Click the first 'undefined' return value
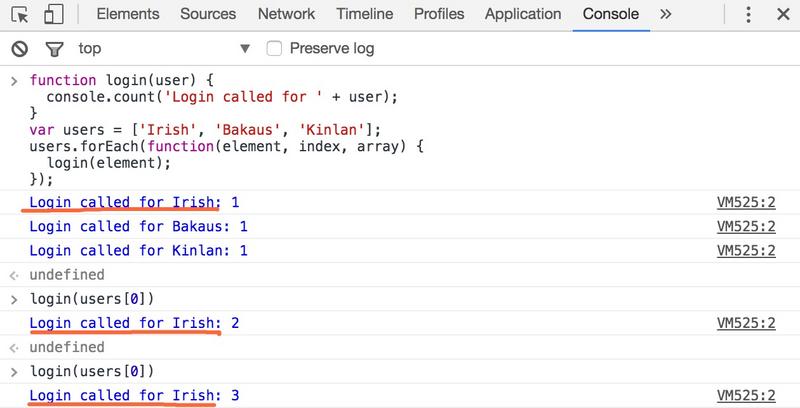Screen dimensions: 800x408 click(x=67, y=275)
